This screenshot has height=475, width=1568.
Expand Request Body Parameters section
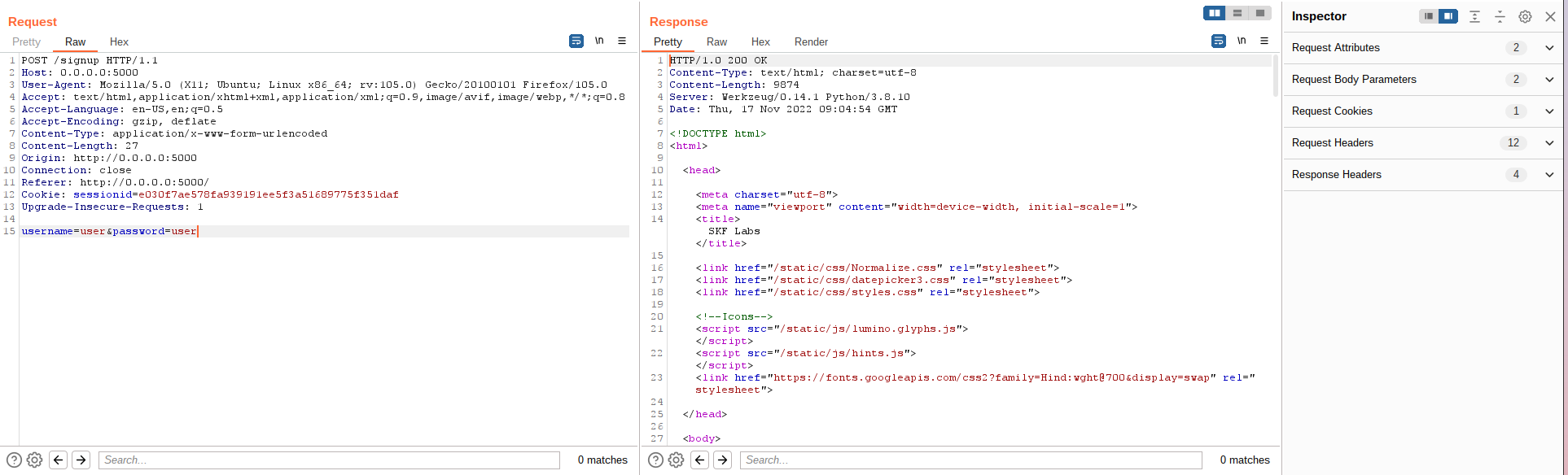1549,80
